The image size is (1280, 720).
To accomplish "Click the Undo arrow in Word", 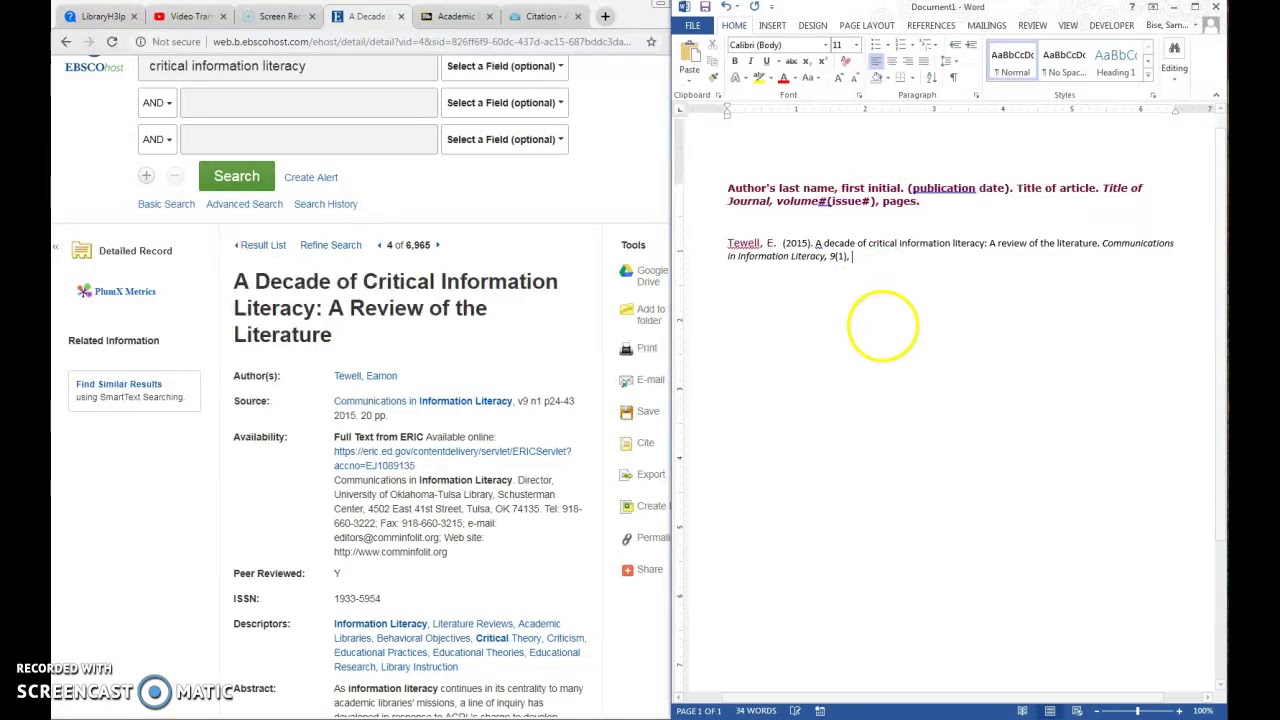I will pos(726,7).
